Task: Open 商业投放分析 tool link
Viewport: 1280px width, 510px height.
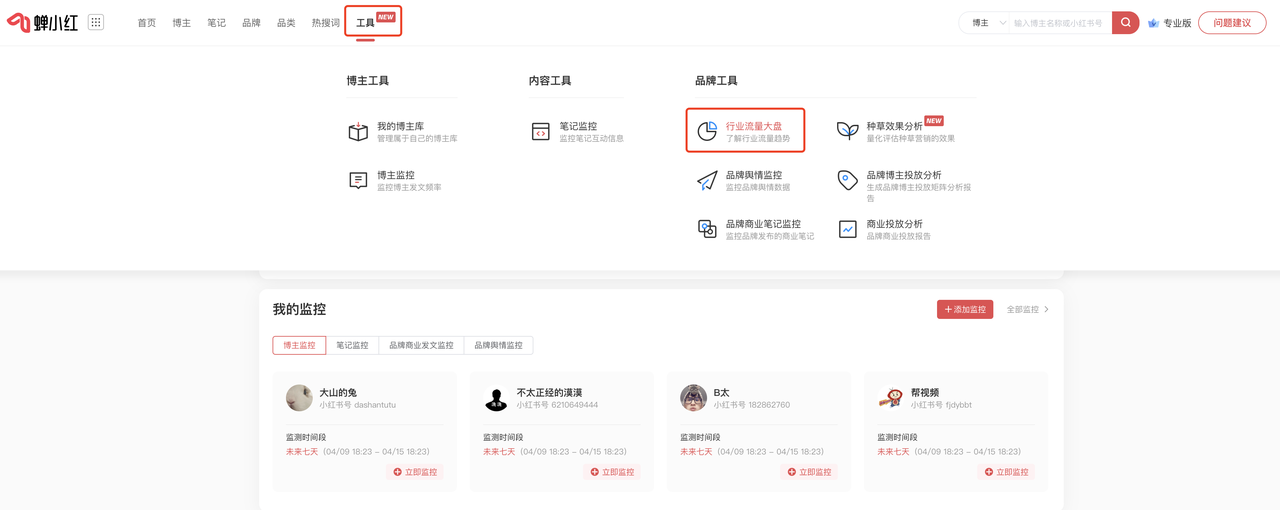Action: (x=895, y=224)
